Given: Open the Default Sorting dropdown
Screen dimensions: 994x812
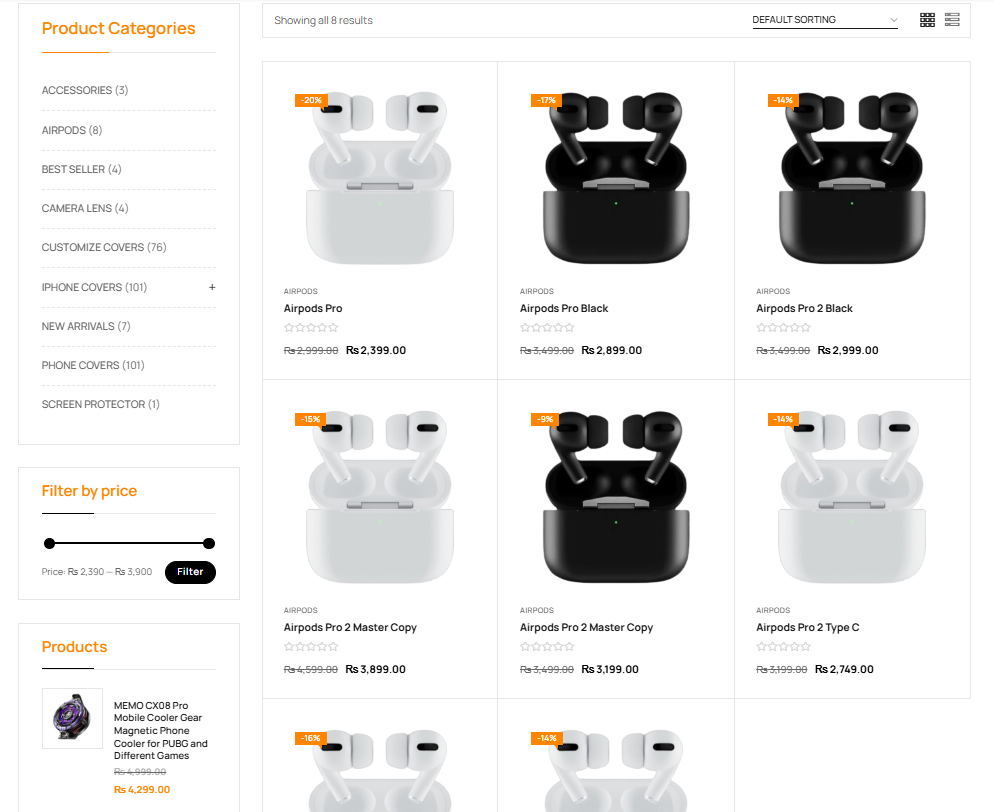Looking at the screenshot, I should click(825, 20).
